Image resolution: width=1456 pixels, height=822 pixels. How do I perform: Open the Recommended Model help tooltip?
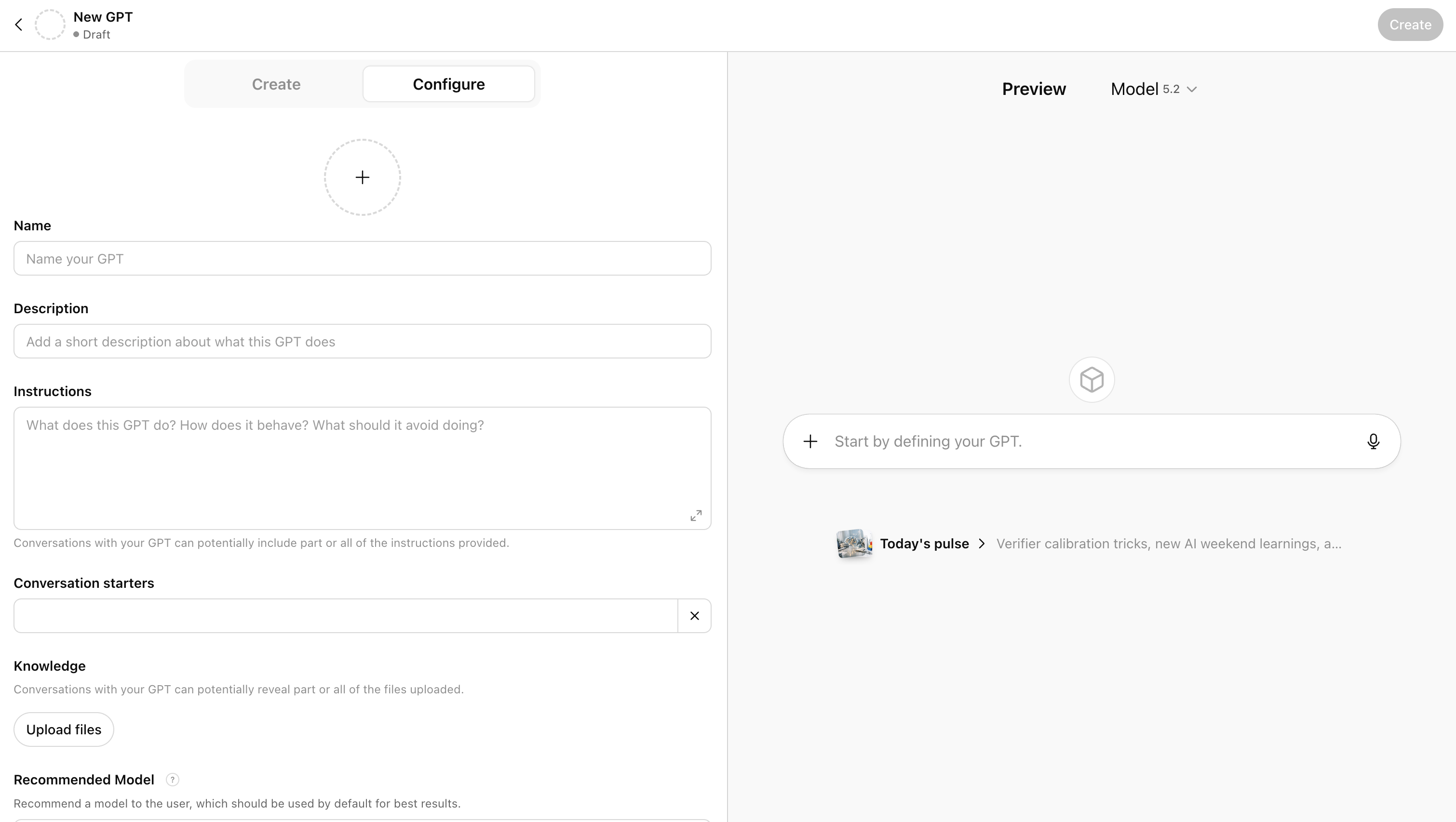(x=172, y=780)
